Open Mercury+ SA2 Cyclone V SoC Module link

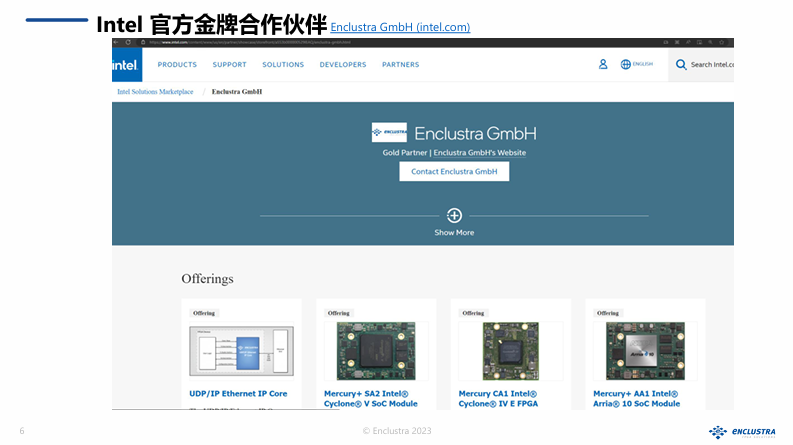click(371, 398)
